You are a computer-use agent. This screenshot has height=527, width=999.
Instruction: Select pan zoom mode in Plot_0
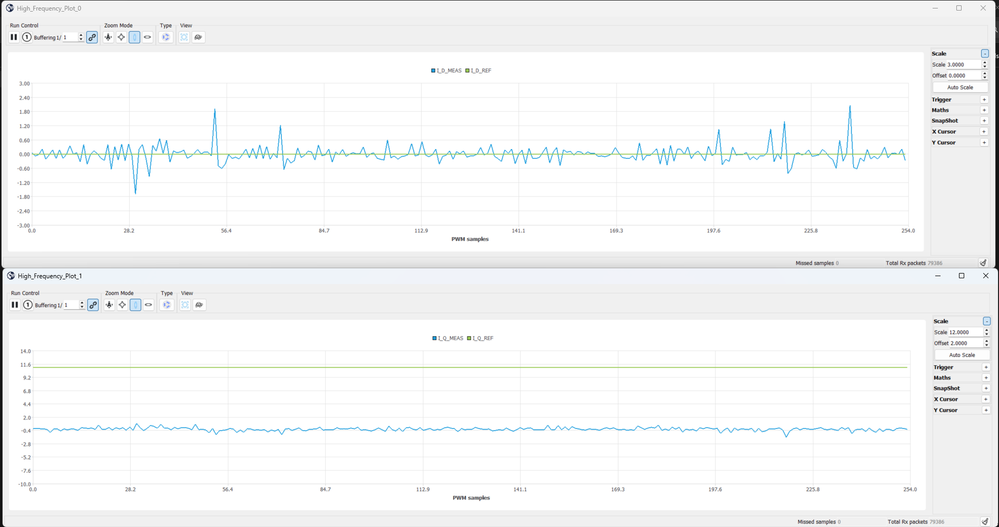click(x=109, y=37)
